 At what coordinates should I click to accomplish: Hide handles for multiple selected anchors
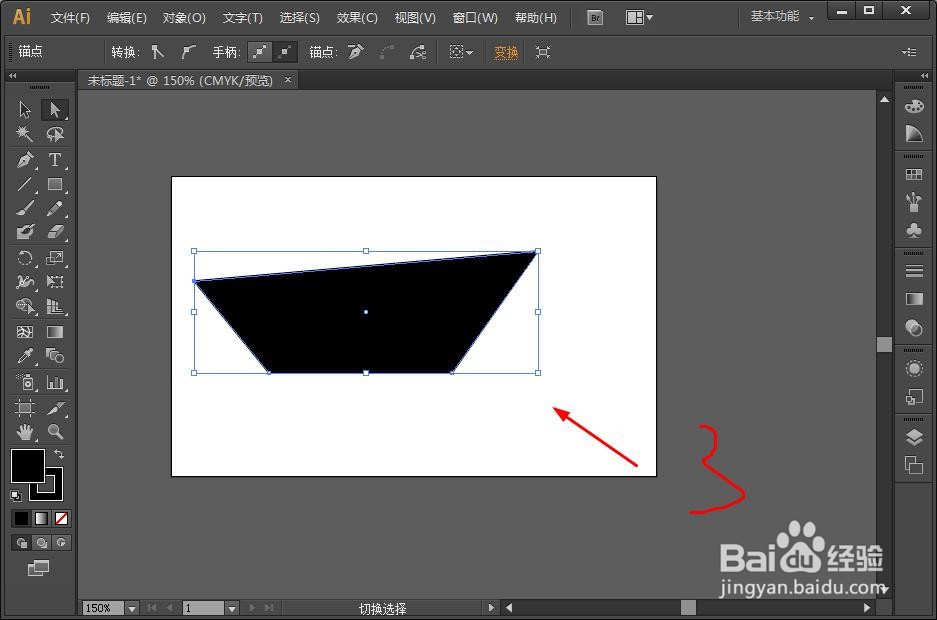[285, 53]
